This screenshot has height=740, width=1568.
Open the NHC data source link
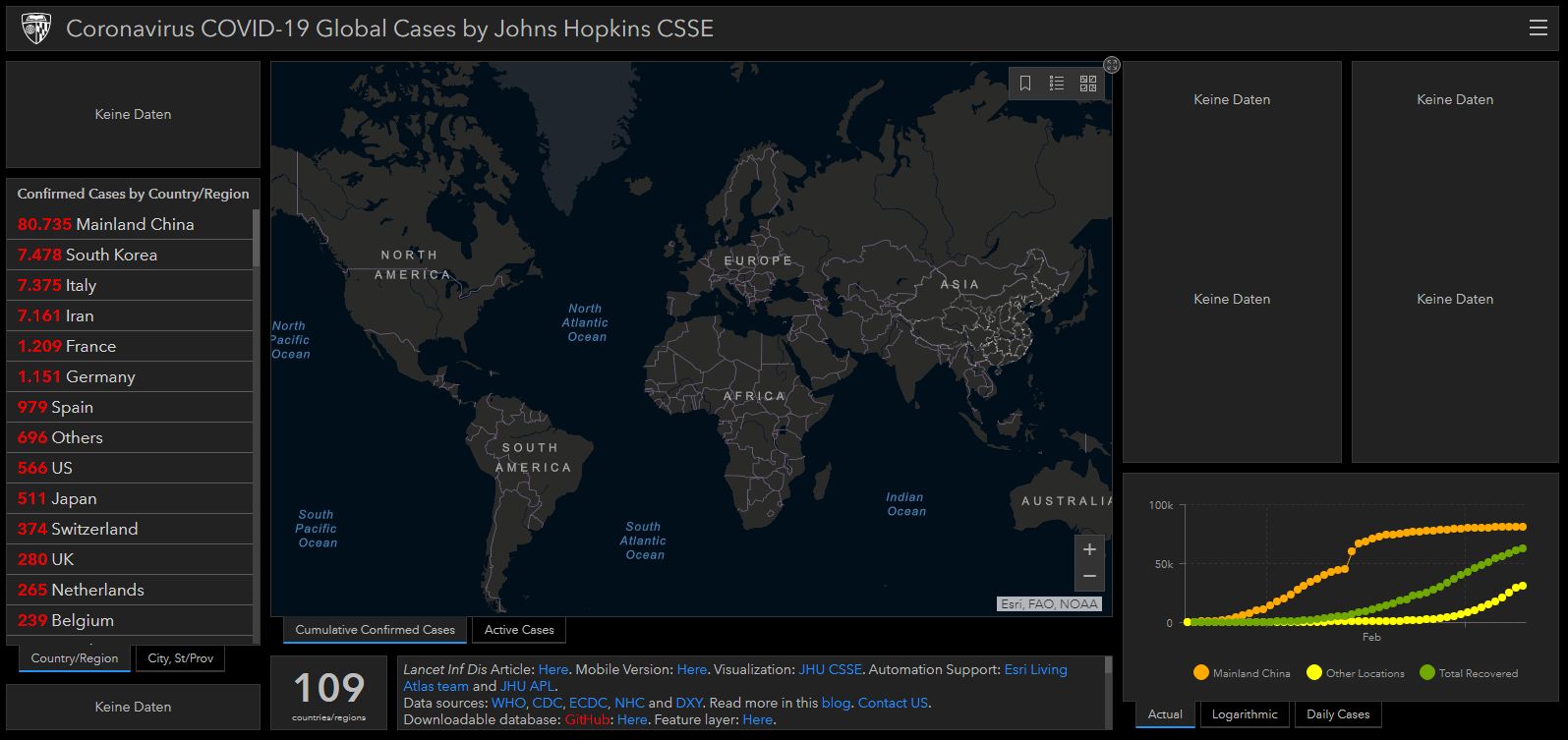(x=629, y=703)
